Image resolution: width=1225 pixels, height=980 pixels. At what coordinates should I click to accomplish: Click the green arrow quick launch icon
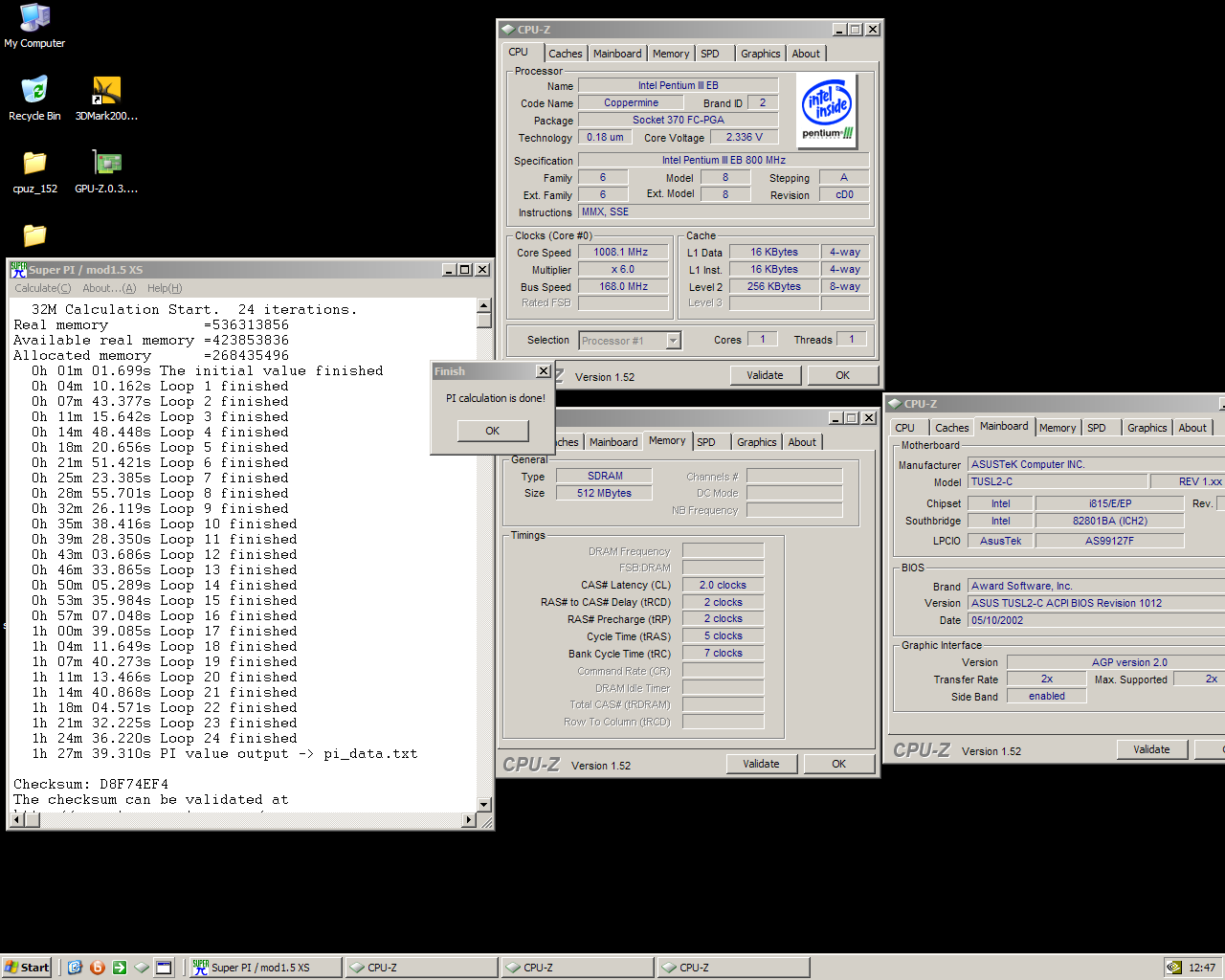pos(119,968)
